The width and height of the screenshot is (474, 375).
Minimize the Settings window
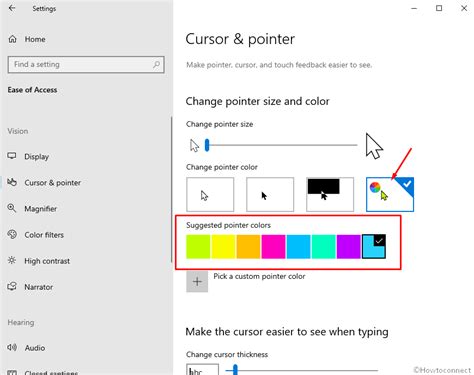(x=414, y=8)
